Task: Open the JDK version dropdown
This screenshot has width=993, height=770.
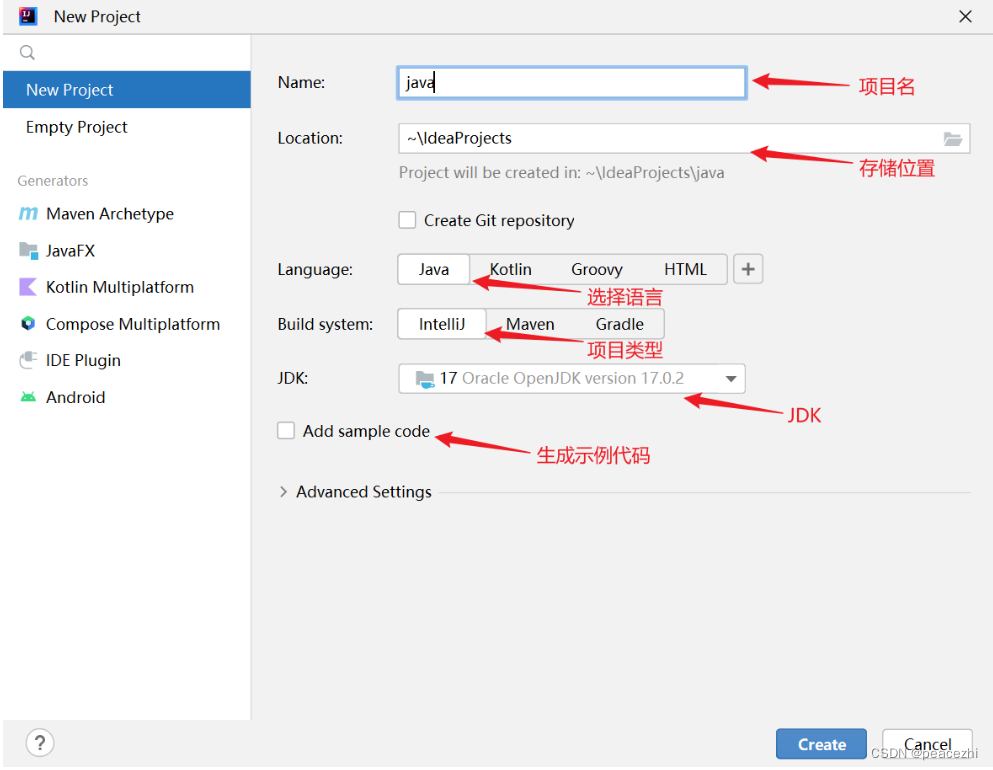Action: point(730,379)
